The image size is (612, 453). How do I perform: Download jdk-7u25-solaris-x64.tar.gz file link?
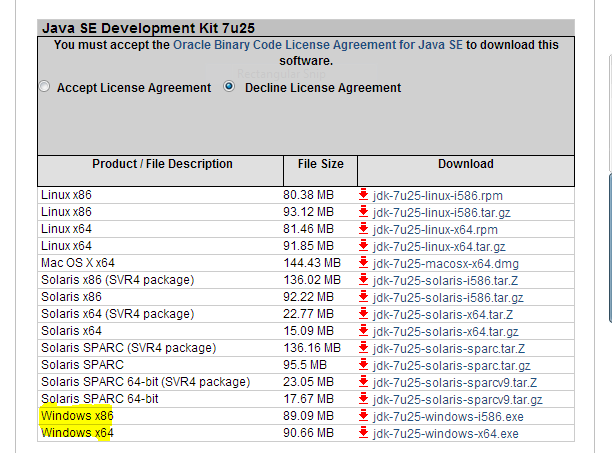(x=446, y=332)
